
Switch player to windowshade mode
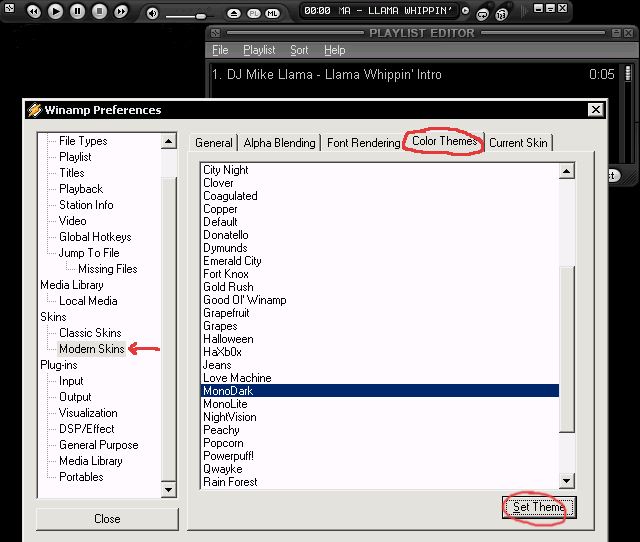[x=550, y=8]
